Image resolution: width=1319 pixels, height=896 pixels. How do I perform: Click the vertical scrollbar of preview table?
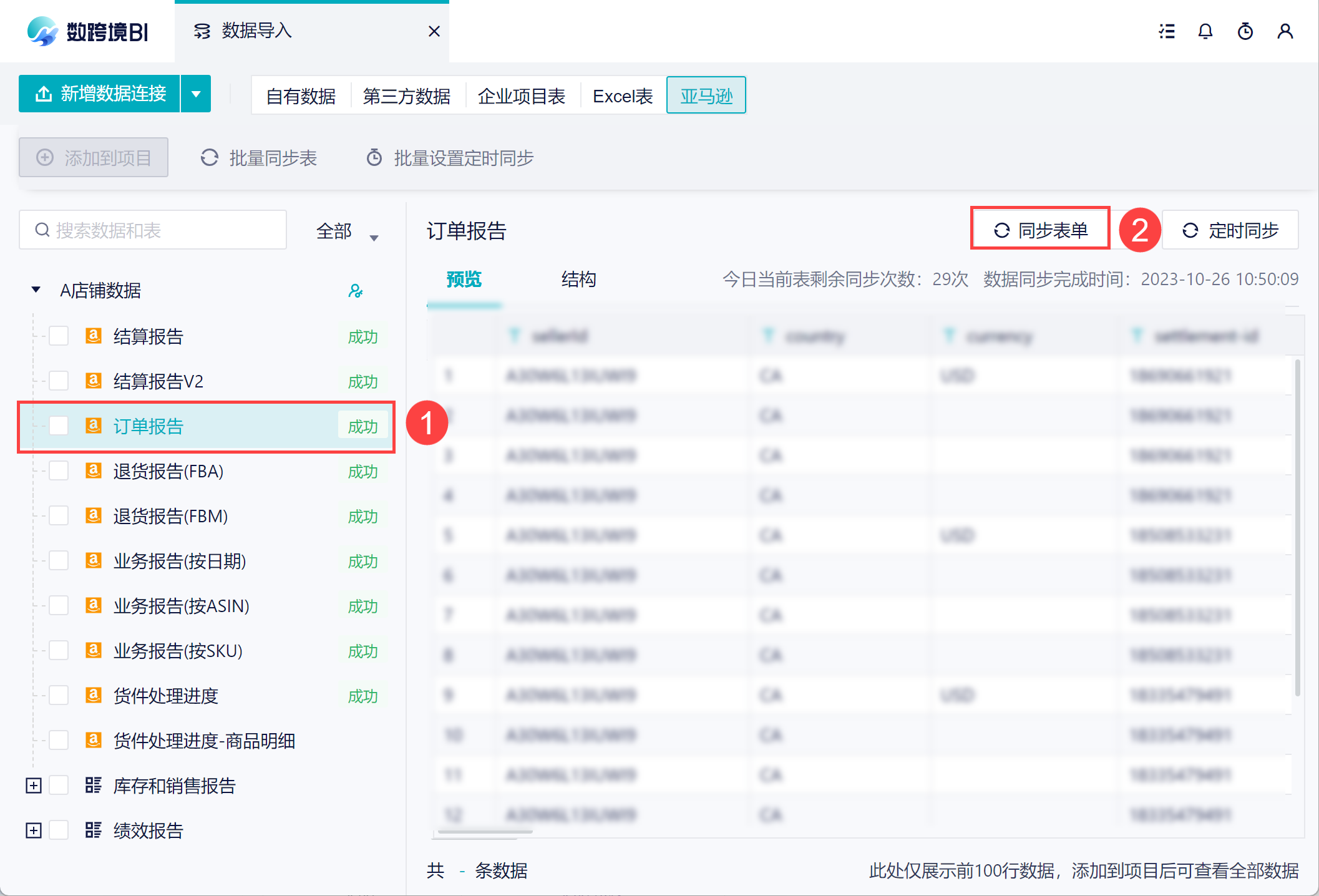1298,527
